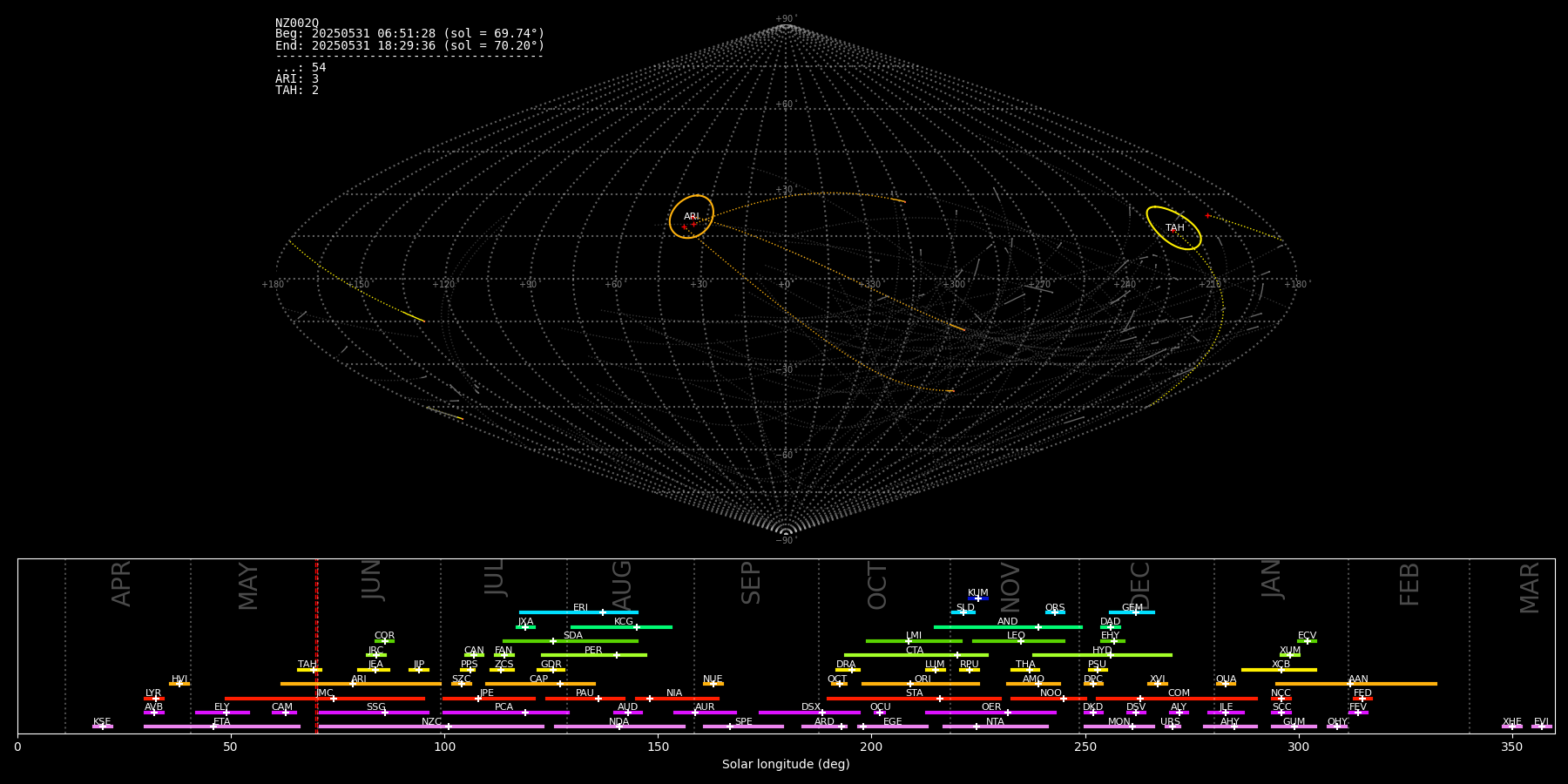Click the 'TAH: 2' count in the header
The width and height of the screenshot is (1568, 784).
pyautogui.click(x=297, y=91)
